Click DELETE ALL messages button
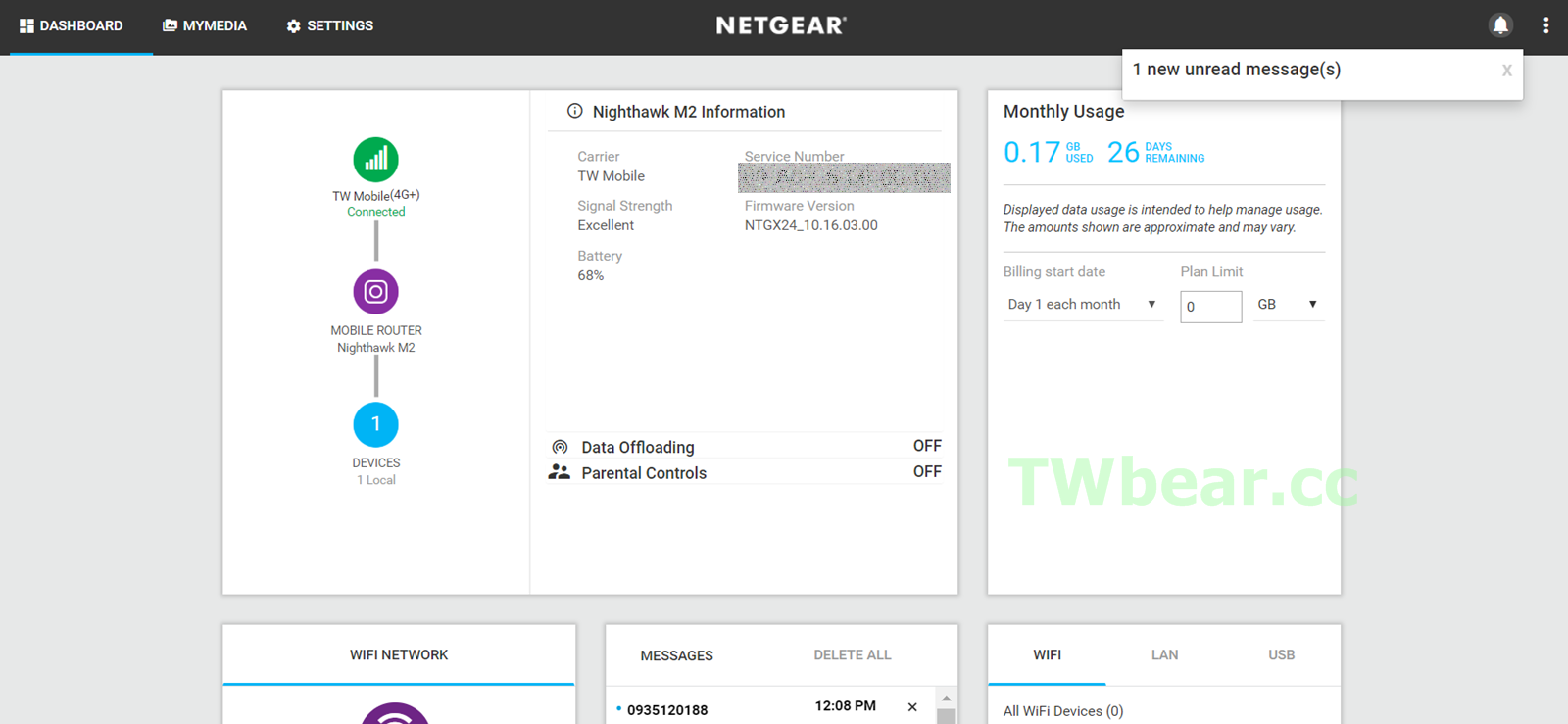 click(852, 655)
